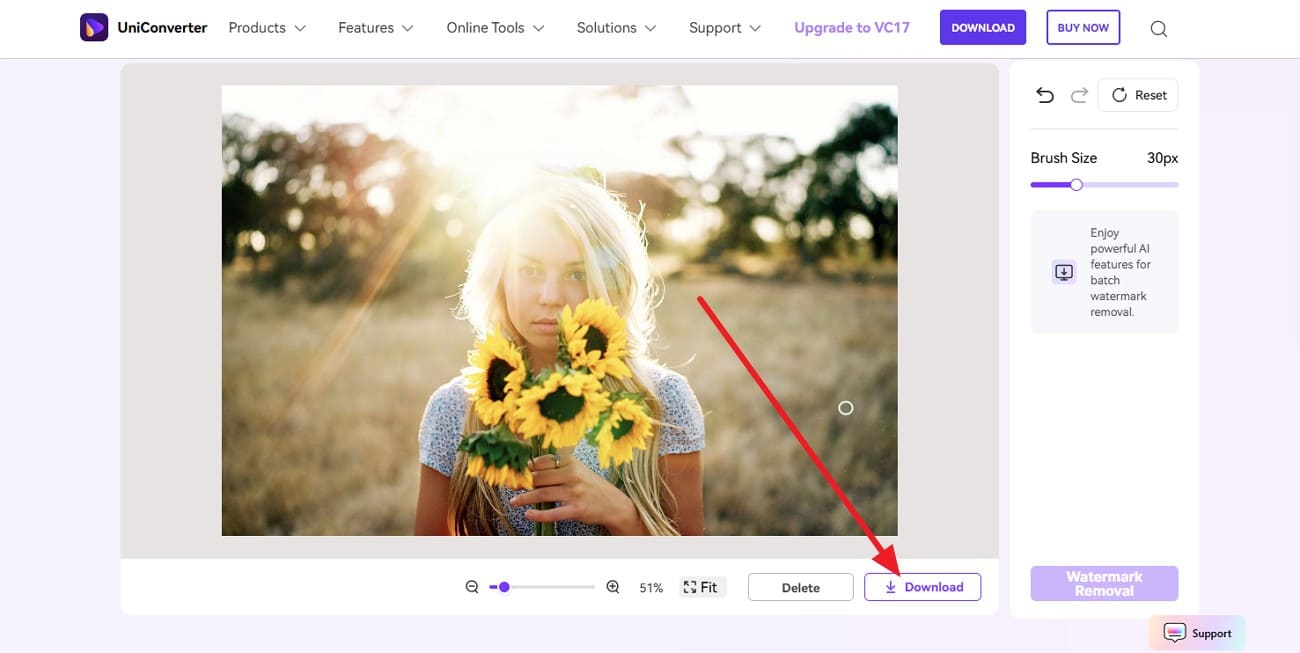Click the Watermark Removal button
Viewport: 1300px width, 653px height.
pos(1104,583)
